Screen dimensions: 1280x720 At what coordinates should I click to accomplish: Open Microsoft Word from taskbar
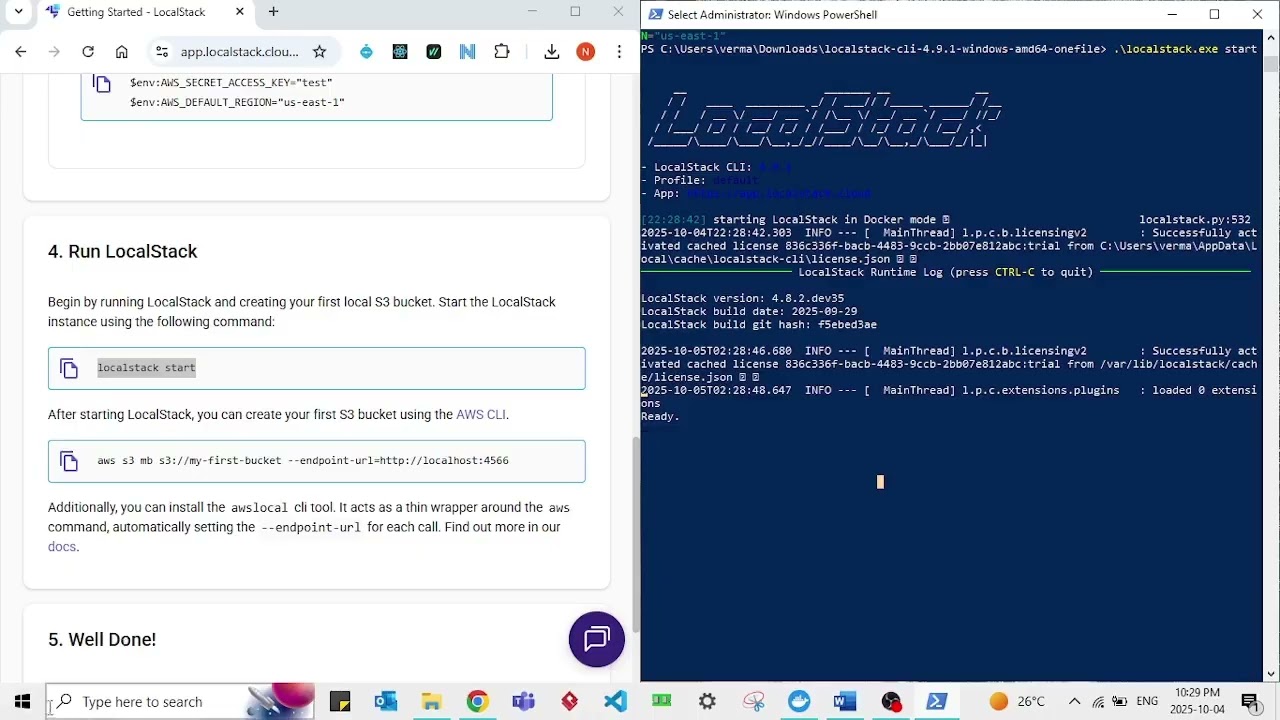click(x=845, y=702)
